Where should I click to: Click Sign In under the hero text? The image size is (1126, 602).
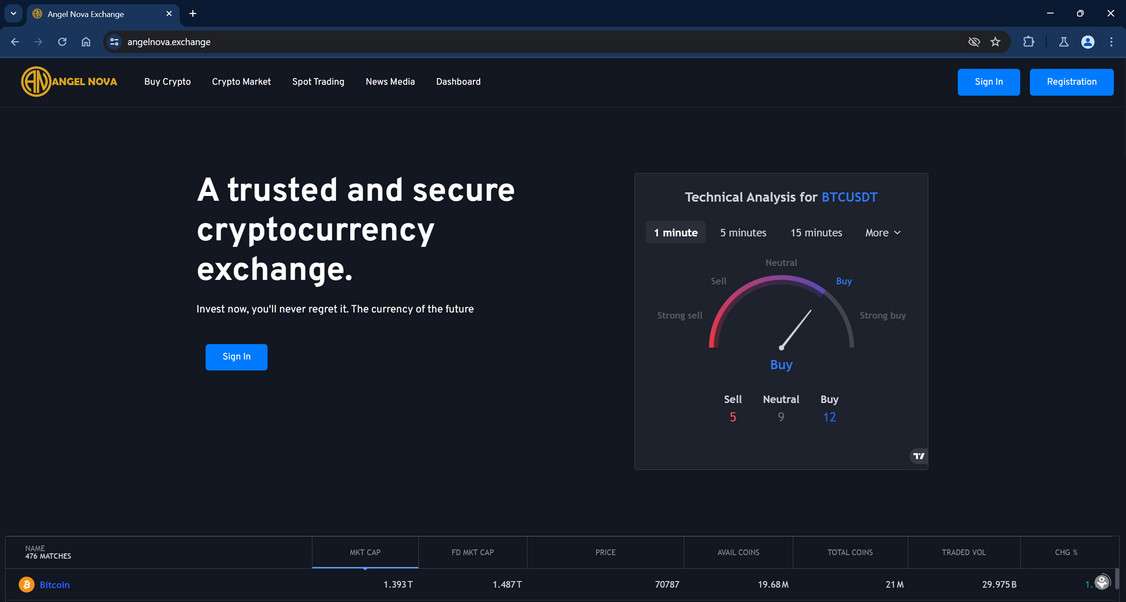coord(236,356)
